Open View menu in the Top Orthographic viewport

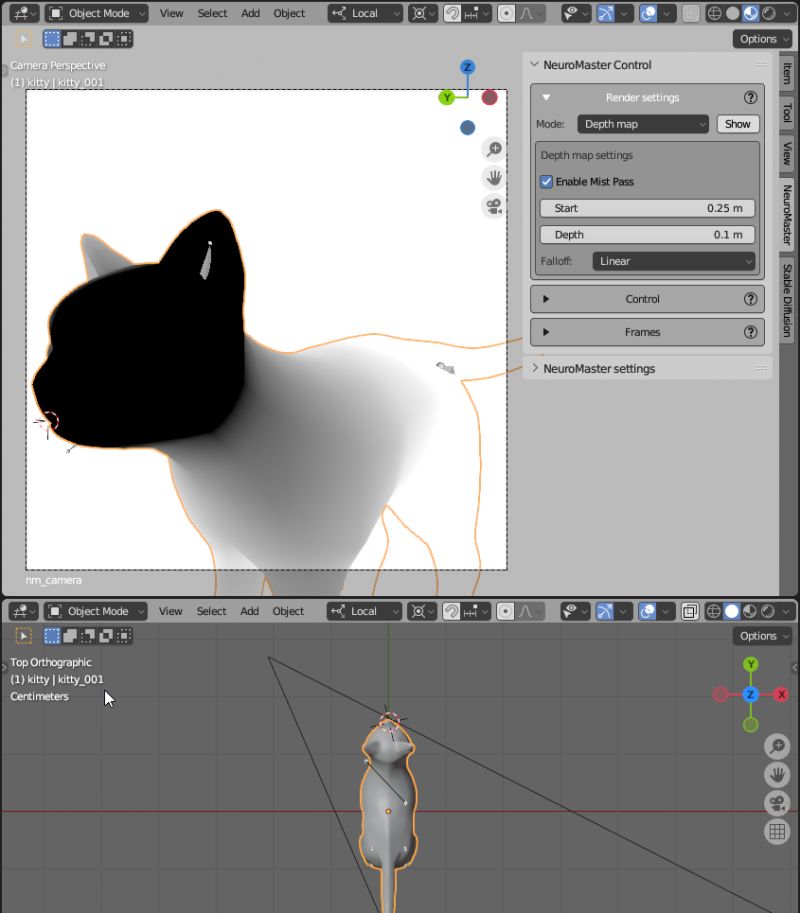pyautogui.click(x=170, y=611)
